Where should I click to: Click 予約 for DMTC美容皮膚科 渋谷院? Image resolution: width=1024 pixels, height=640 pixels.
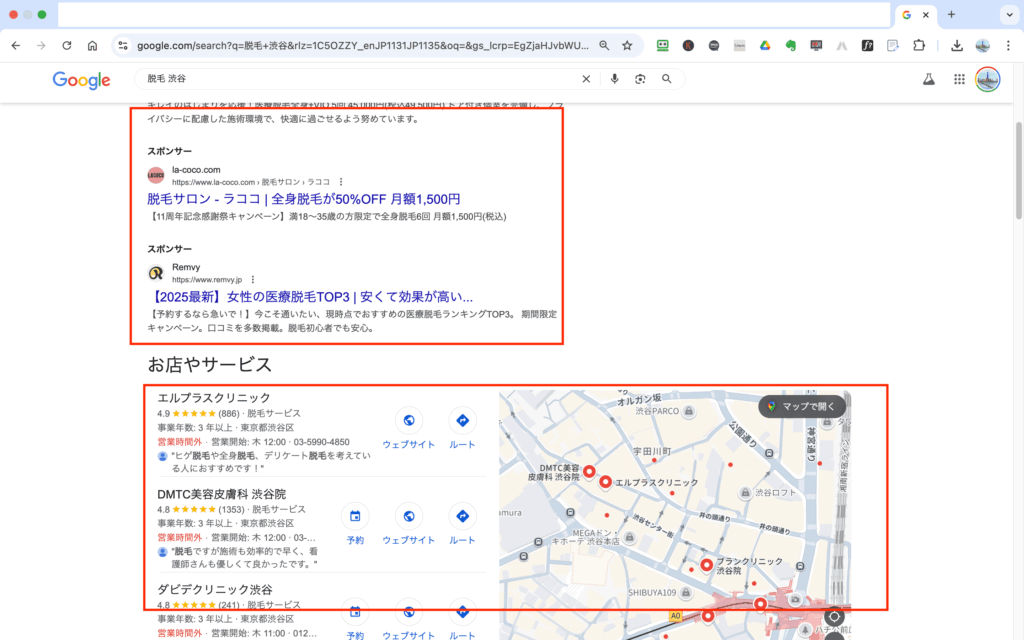(355, 525)
